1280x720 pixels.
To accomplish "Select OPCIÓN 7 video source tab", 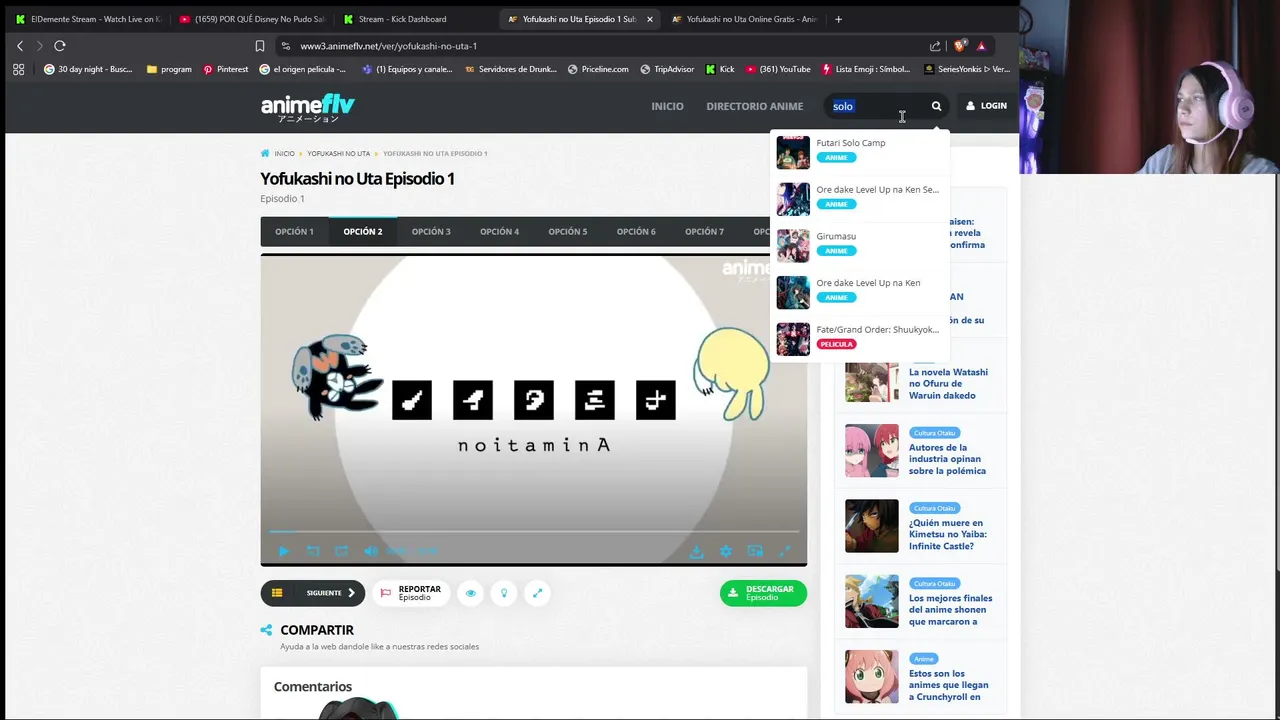I will point(704,231).
